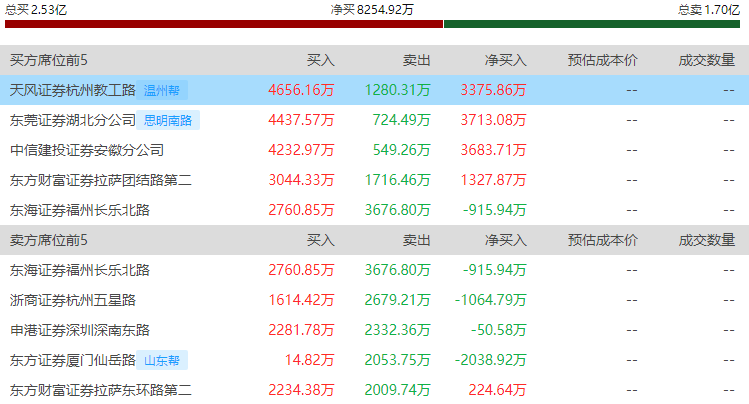749x404 pixels.
Task: Select the 天风证券杭州教工路 seat name
Action: (73, 90)
